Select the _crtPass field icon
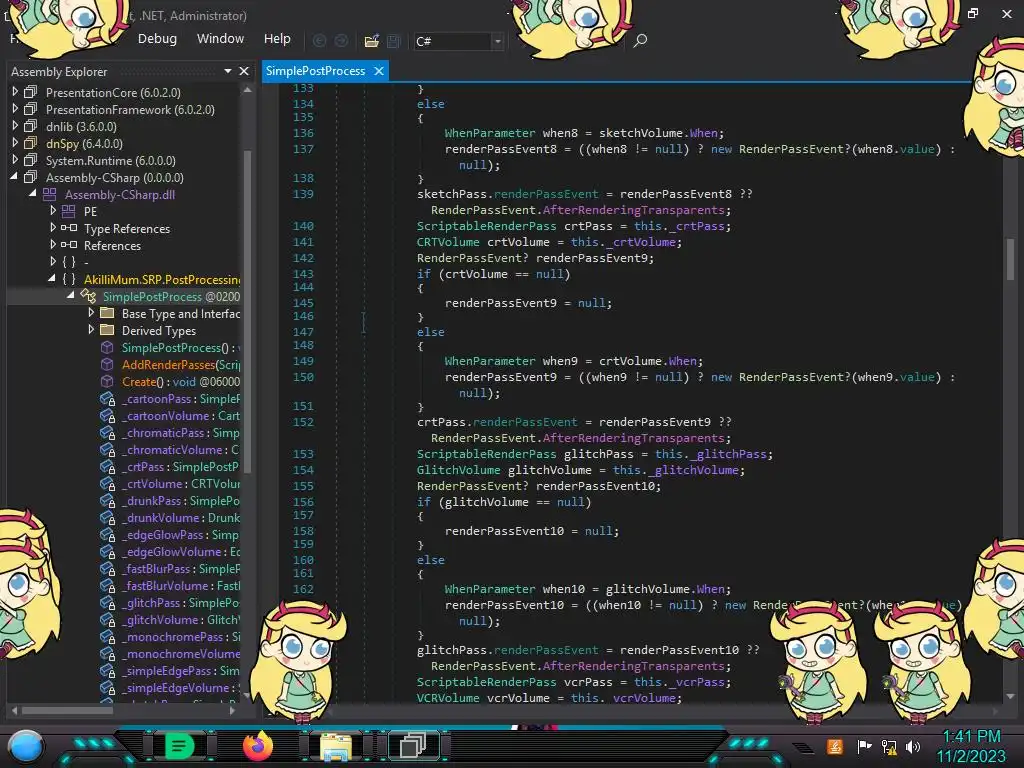 107,466
